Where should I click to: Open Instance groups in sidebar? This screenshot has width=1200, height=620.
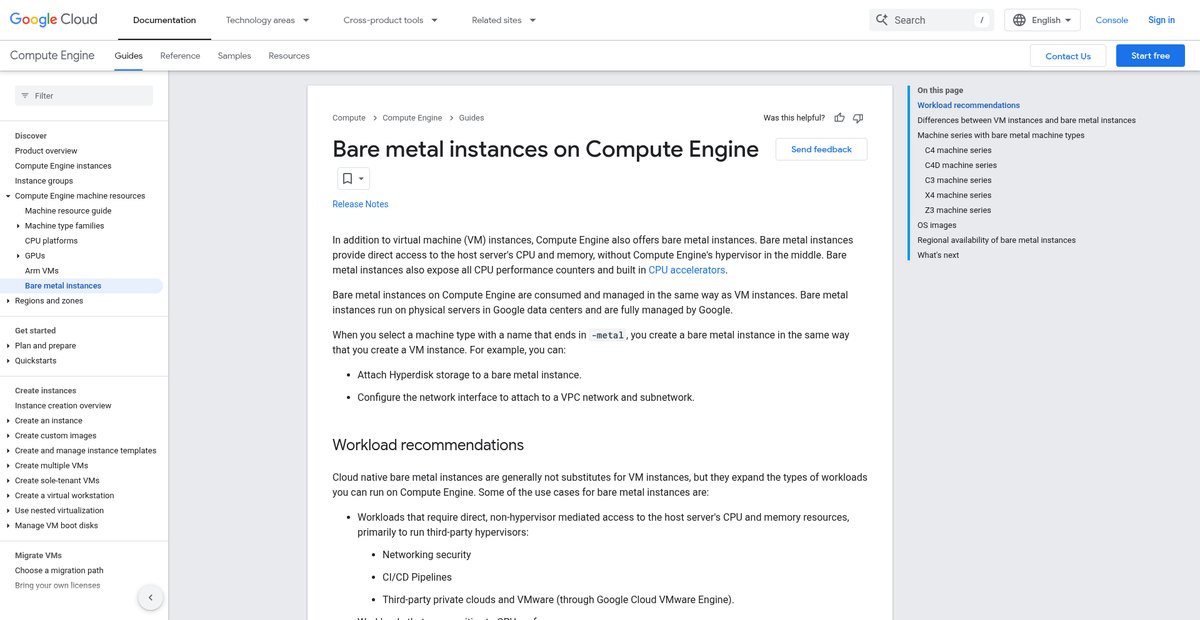(x=44, y=181)
